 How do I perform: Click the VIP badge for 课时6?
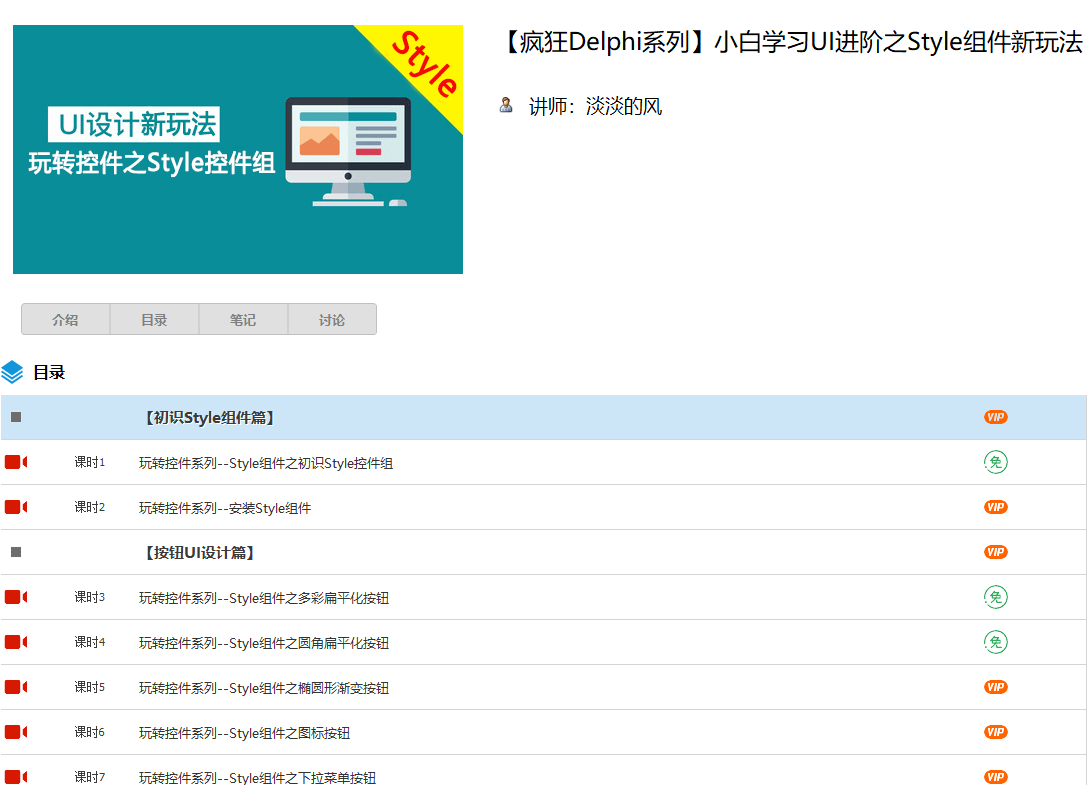[x=995, y=732]
